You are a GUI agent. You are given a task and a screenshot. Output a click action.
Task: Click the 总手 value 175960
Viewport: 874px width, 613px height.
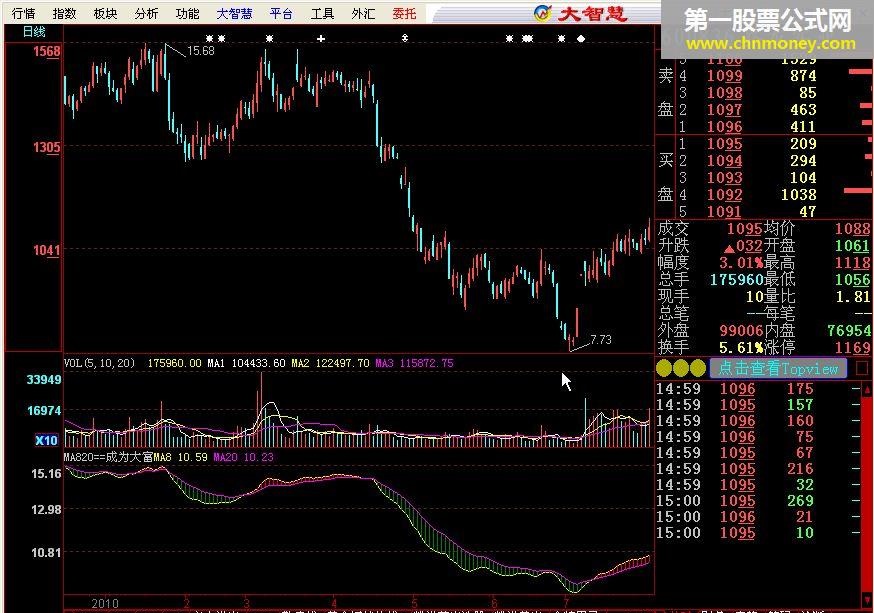pos(736,280)
